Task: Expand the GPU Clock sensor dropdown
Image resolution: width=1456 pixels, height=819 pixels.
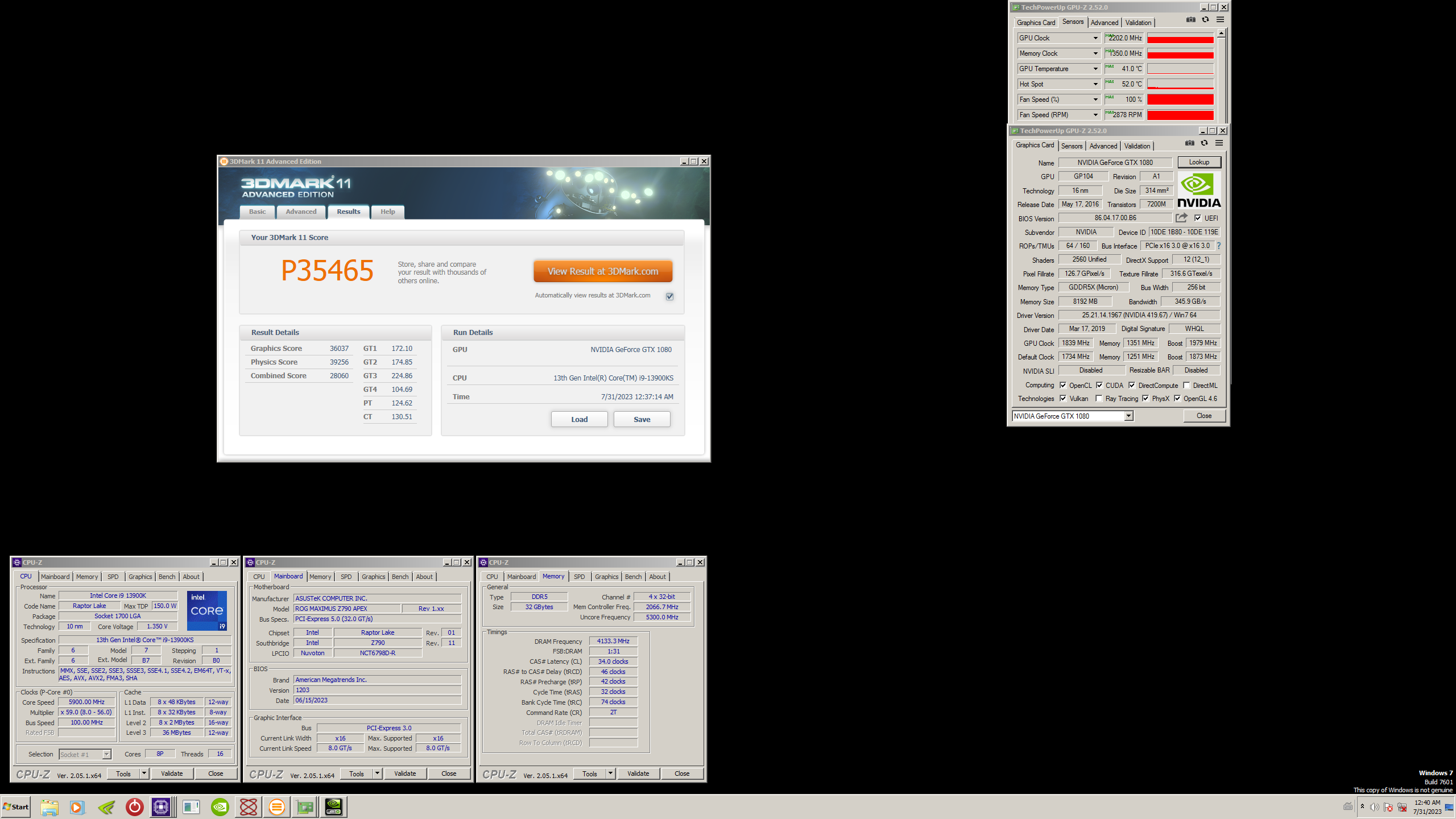Action: (1095, 38)
